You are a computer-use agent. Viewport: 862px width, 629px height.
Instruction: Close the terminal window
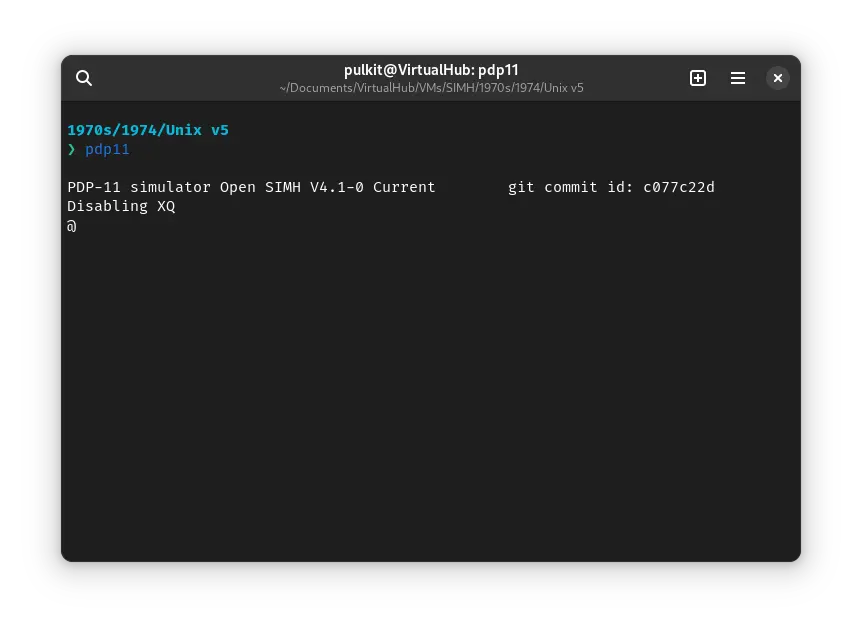click(778, 78)
